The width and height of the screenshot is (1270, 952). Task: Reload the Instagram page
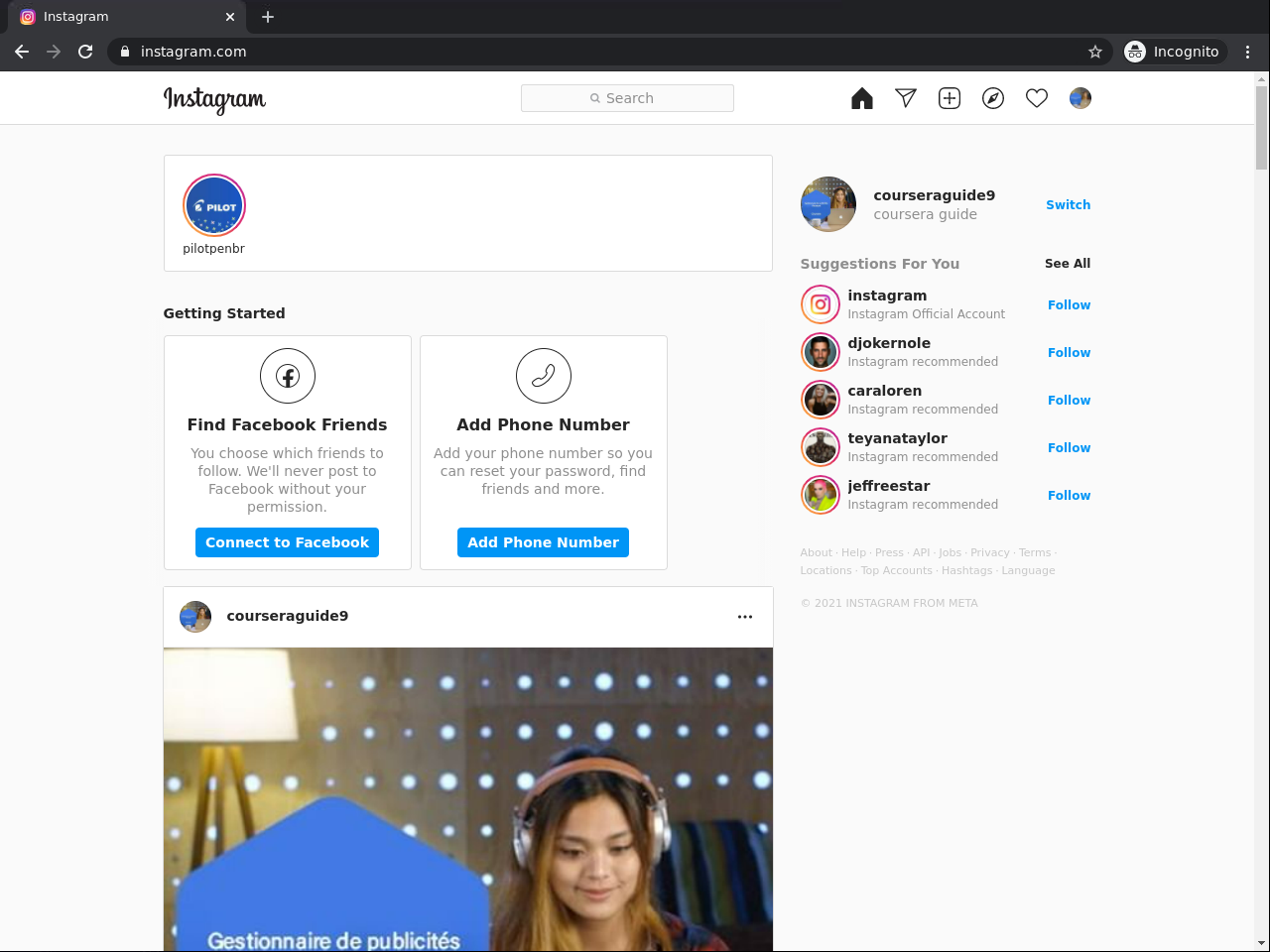[85, 52]
